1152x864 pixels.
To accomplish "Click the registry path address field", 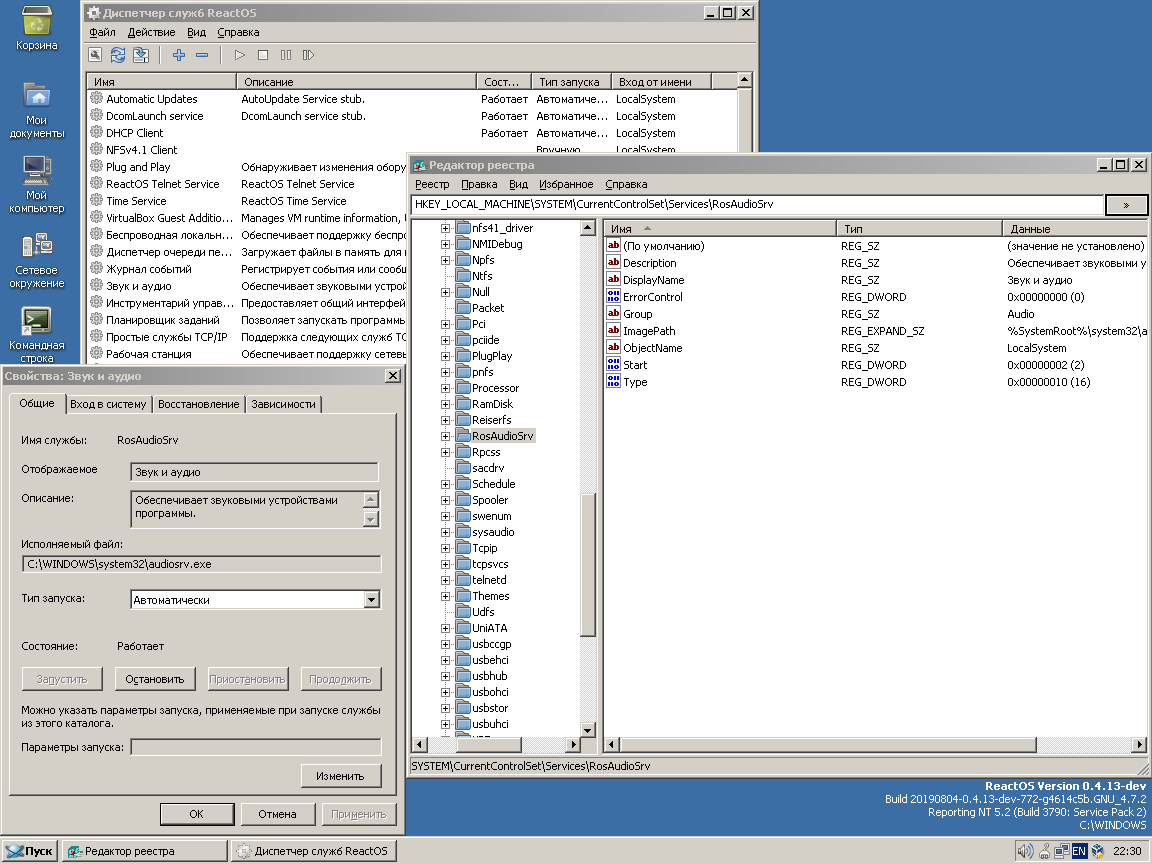I will point(757,204).
